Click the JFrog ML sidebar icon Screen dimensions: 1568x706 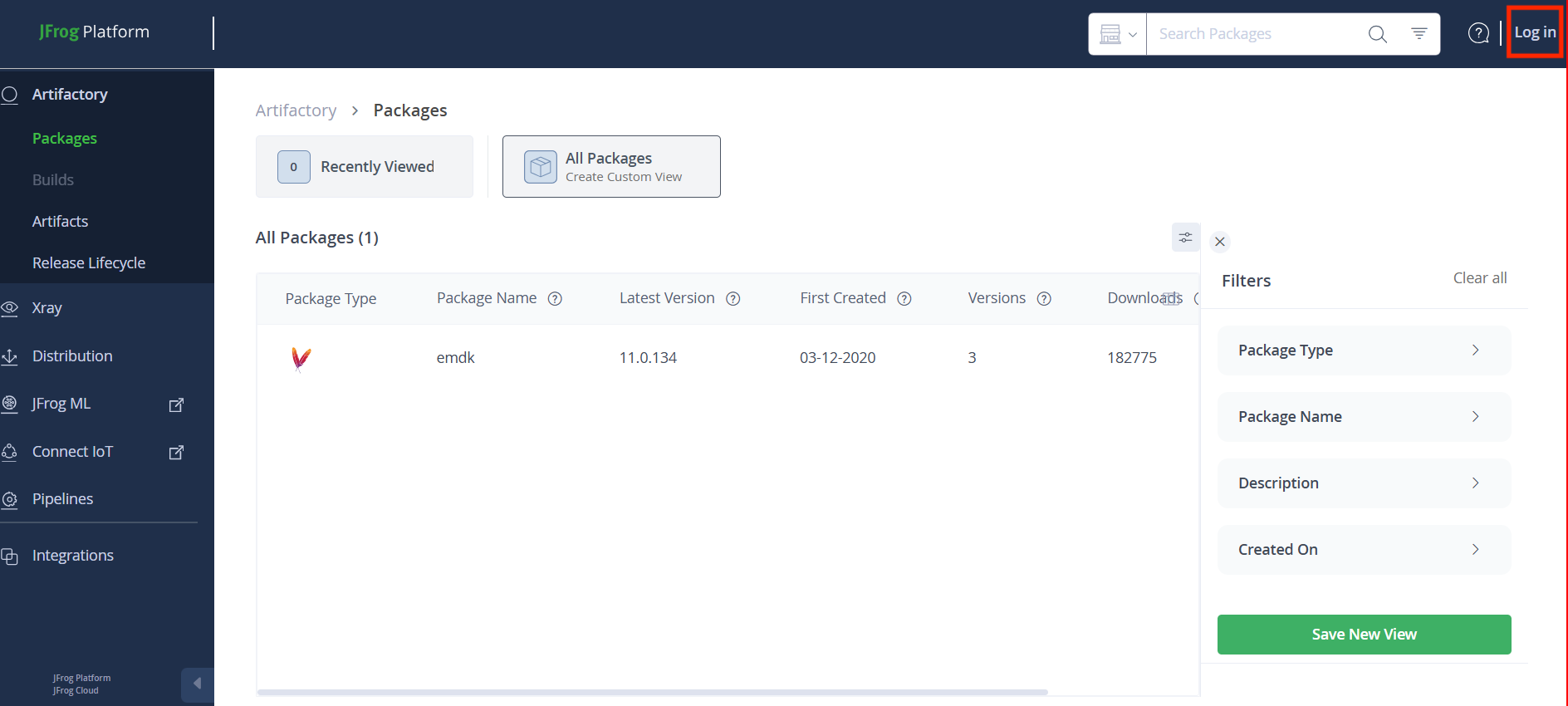[x=9, y=404]
